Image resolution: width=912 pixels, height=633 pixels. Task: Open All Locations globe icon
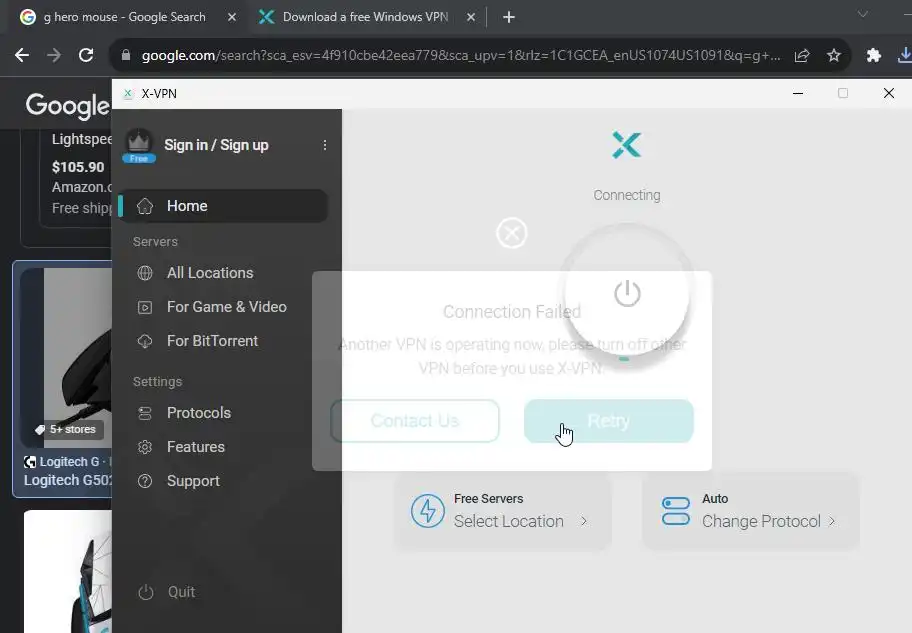point(145,273)
